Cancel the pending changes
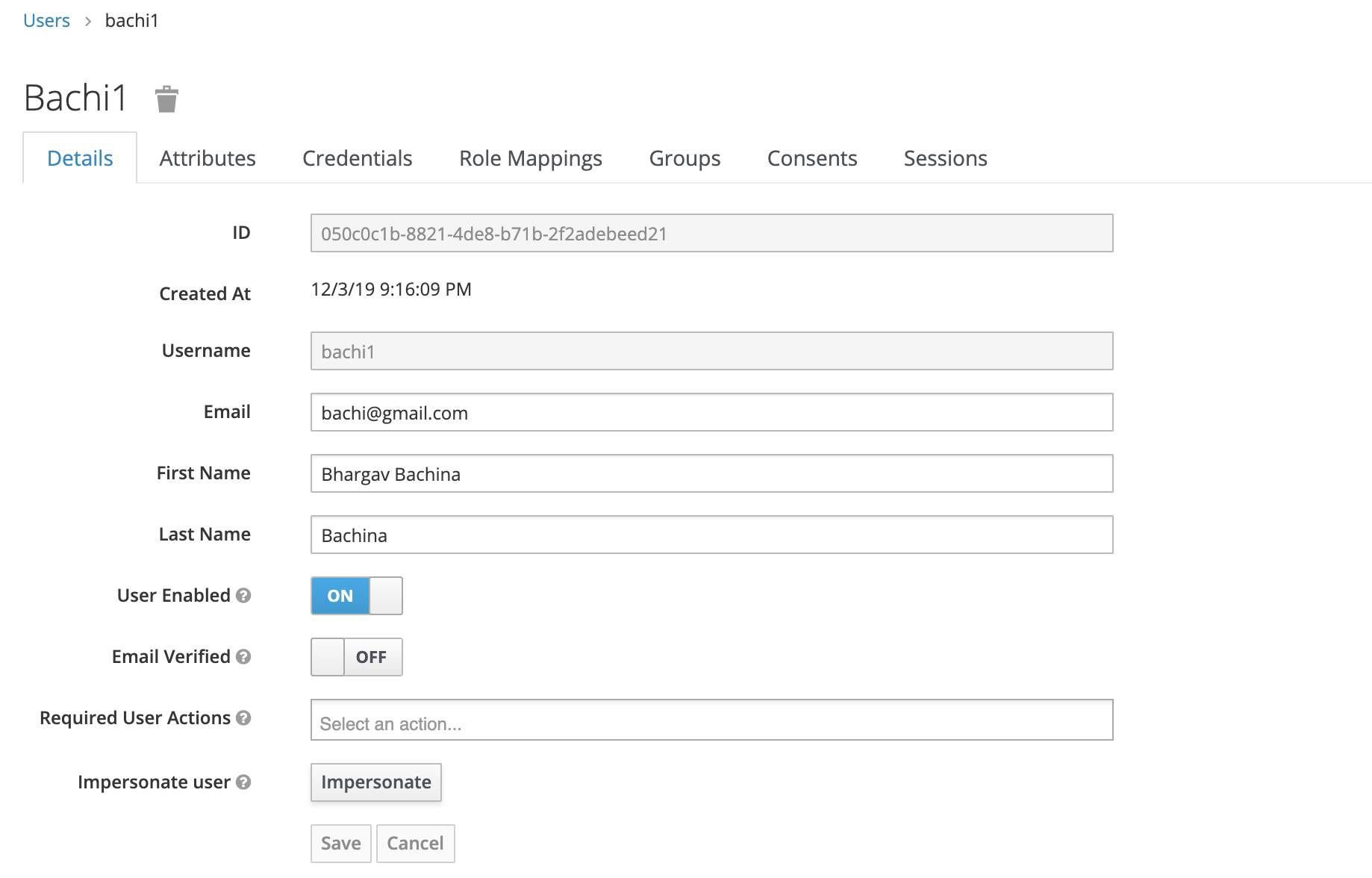The height and width of the screenshot is (878, 1372). tap(415, 843)
